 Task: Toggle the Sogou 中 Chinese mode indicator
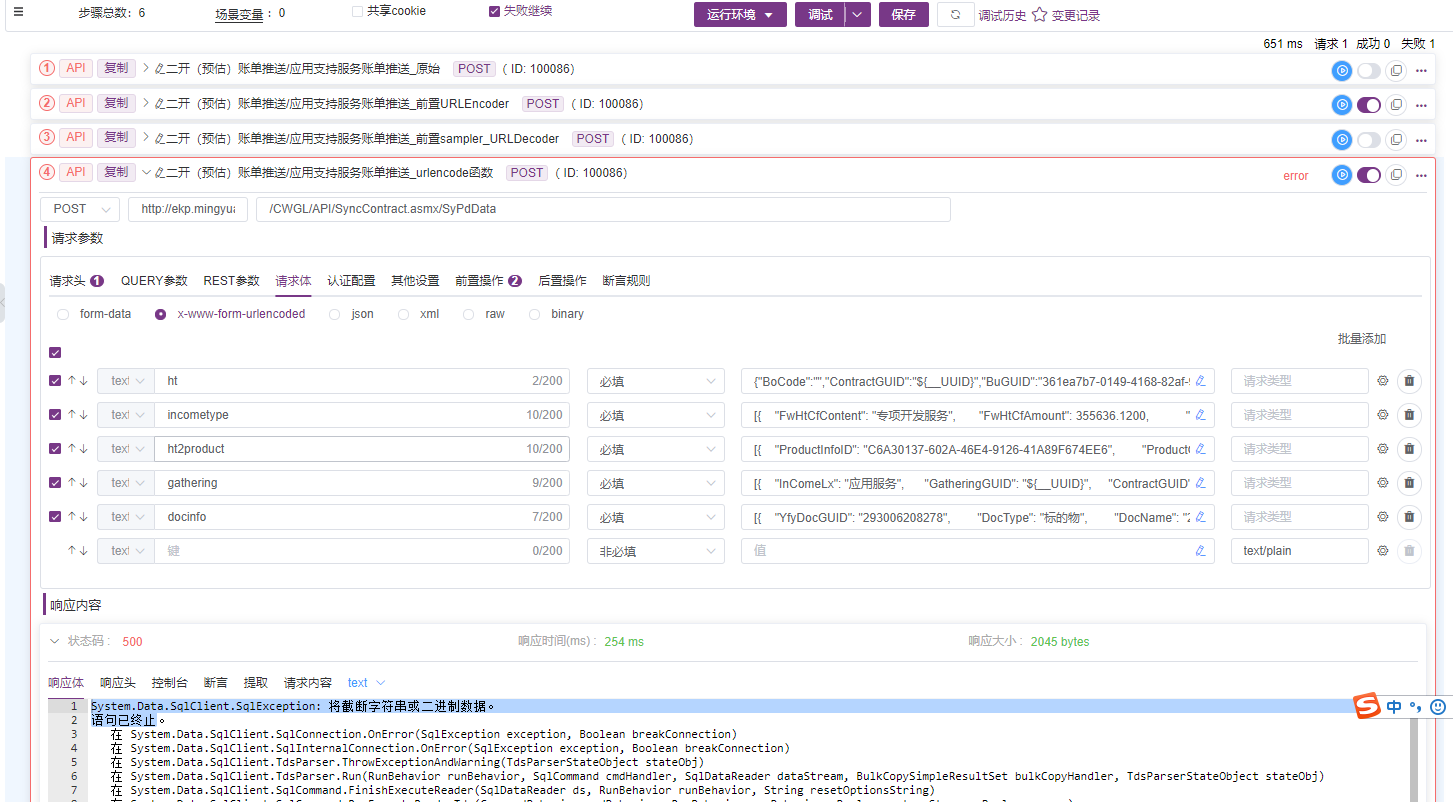coord(1394,707)
